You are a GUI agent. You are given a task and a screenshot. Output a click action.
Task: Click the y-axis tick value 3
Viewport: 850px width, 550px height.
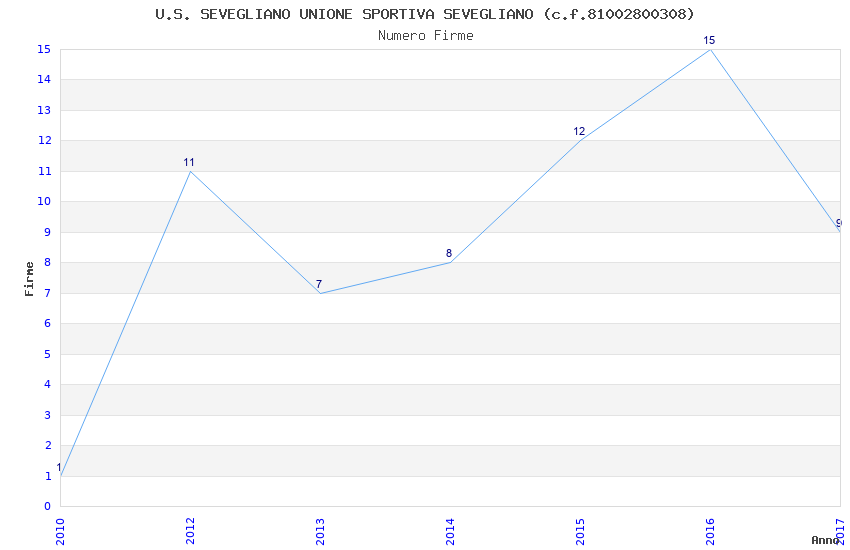tap(48, 415)
